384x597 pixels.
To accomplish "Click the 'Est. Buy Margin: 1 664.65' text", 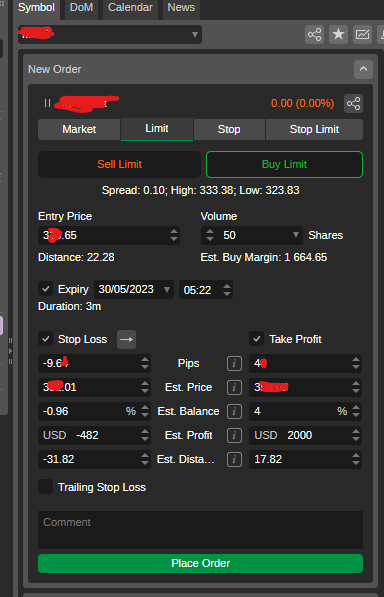I will [x=264, y=257].
